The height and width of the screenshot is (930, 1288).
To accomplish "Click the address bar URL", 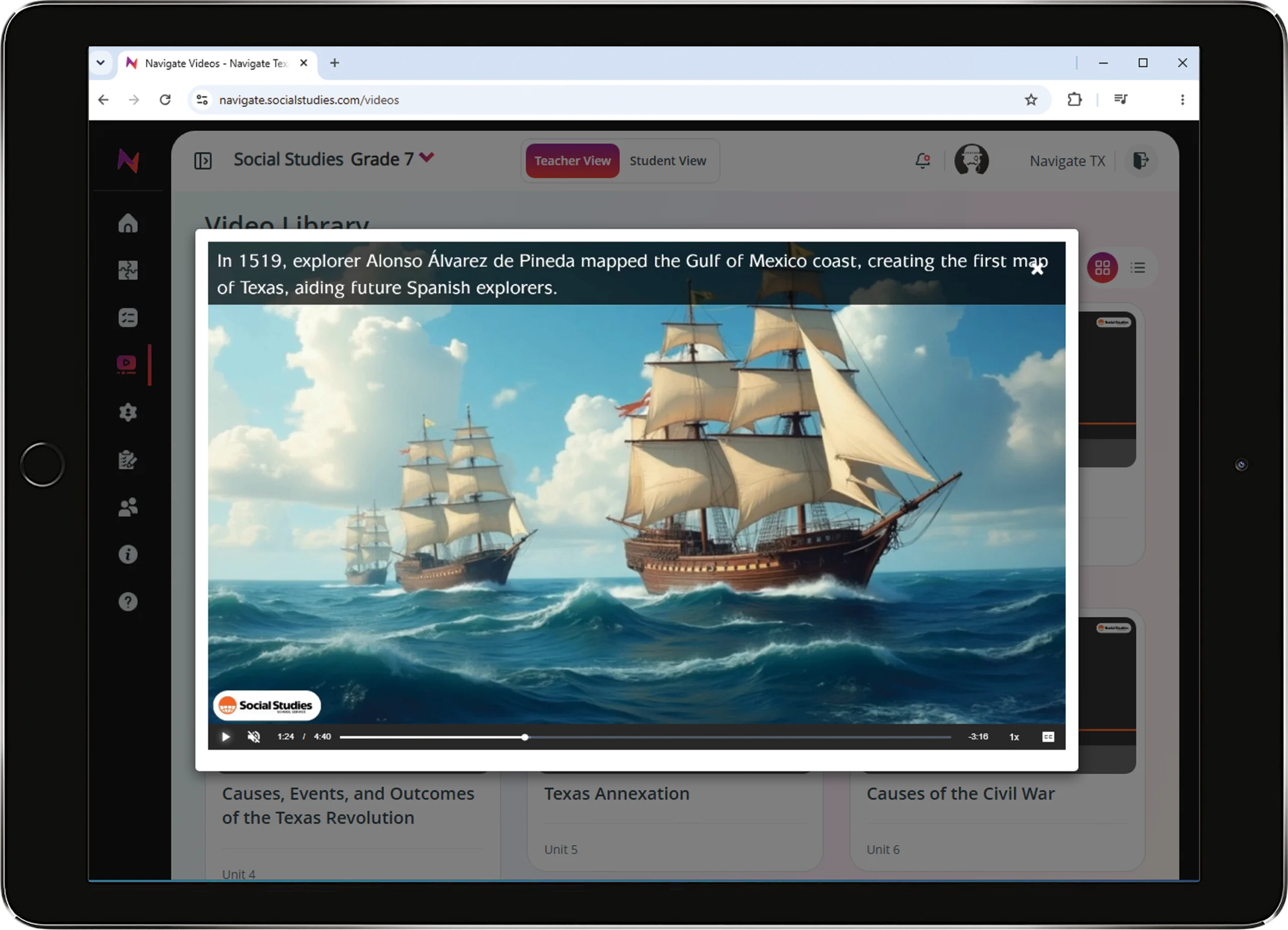I will click(x=309, y=100).
